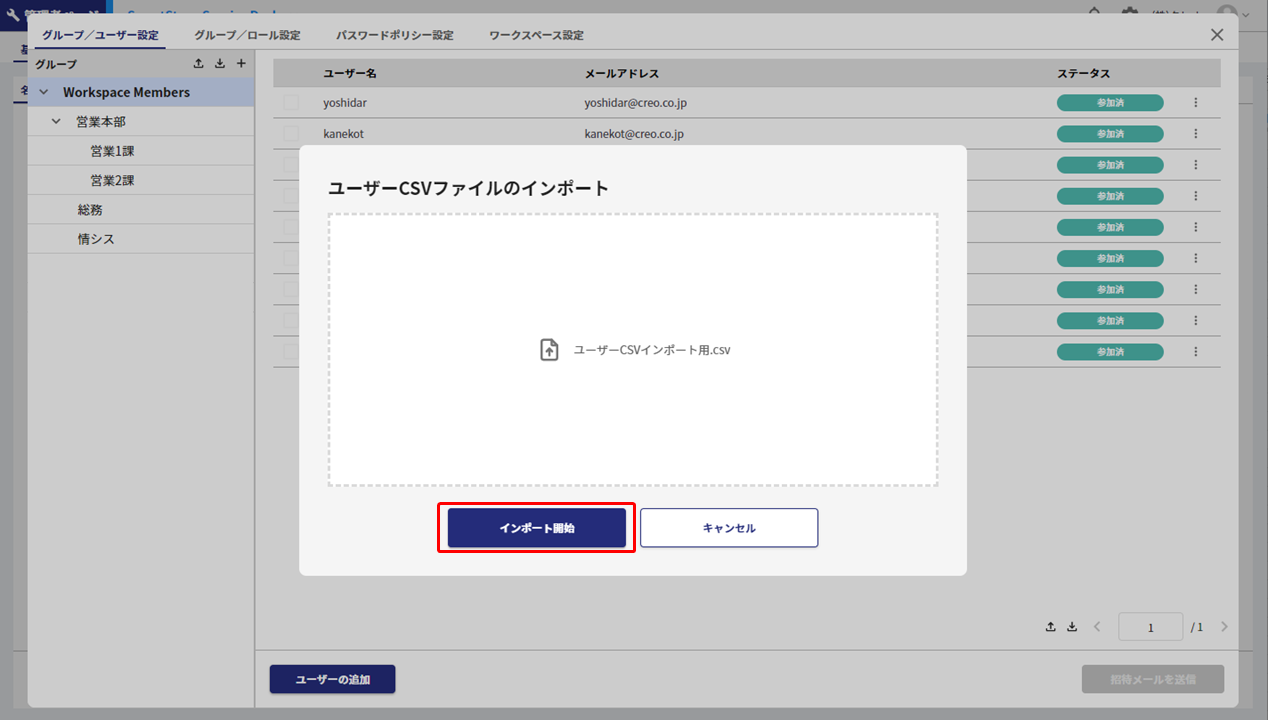The width and height of the screenshot is (1268, 720).
Task: Click the group export (upload) icon
Action: (198, 64)
